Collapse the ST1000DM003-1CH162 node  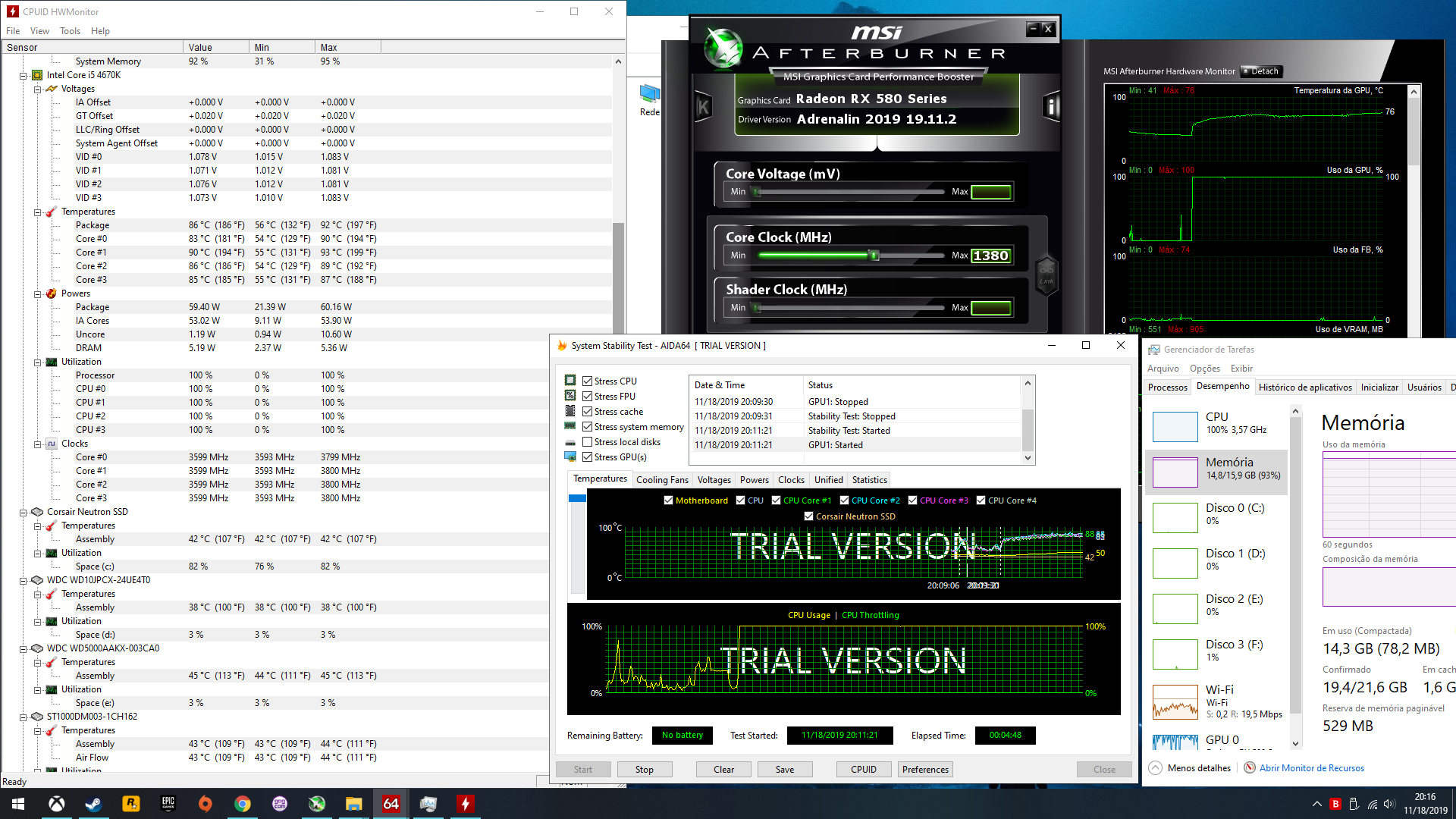[x=24, y=717]
